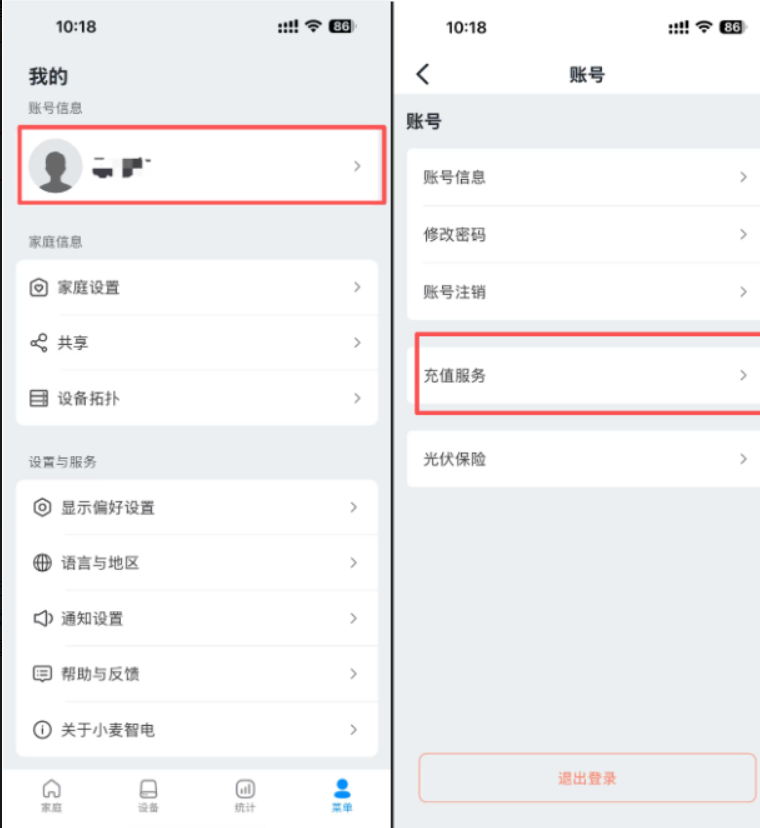Expand the chevron on 光伏保险 row
Viewport: 760px width, 828px height.
744,459
